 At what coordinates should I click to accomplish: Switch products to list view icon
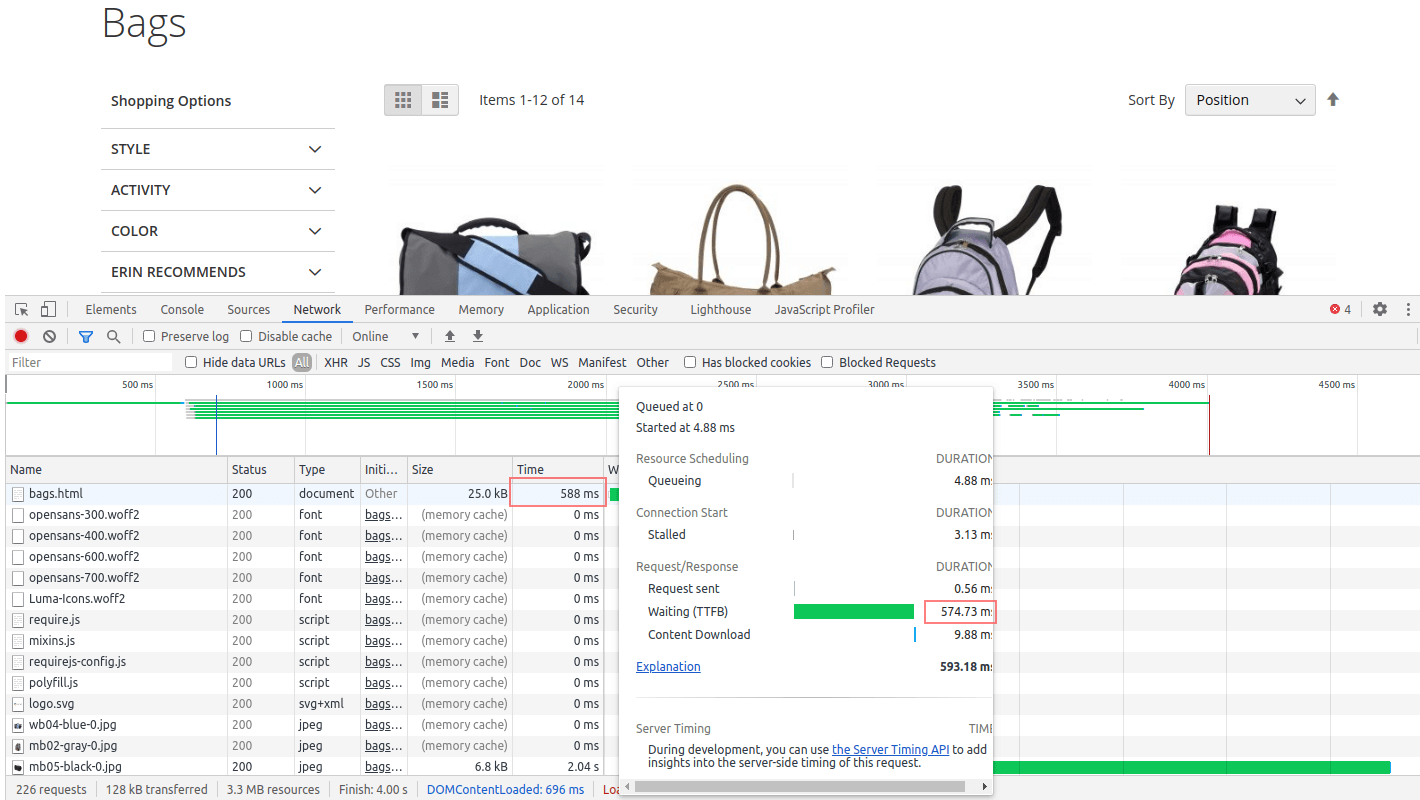click(440, 99)
